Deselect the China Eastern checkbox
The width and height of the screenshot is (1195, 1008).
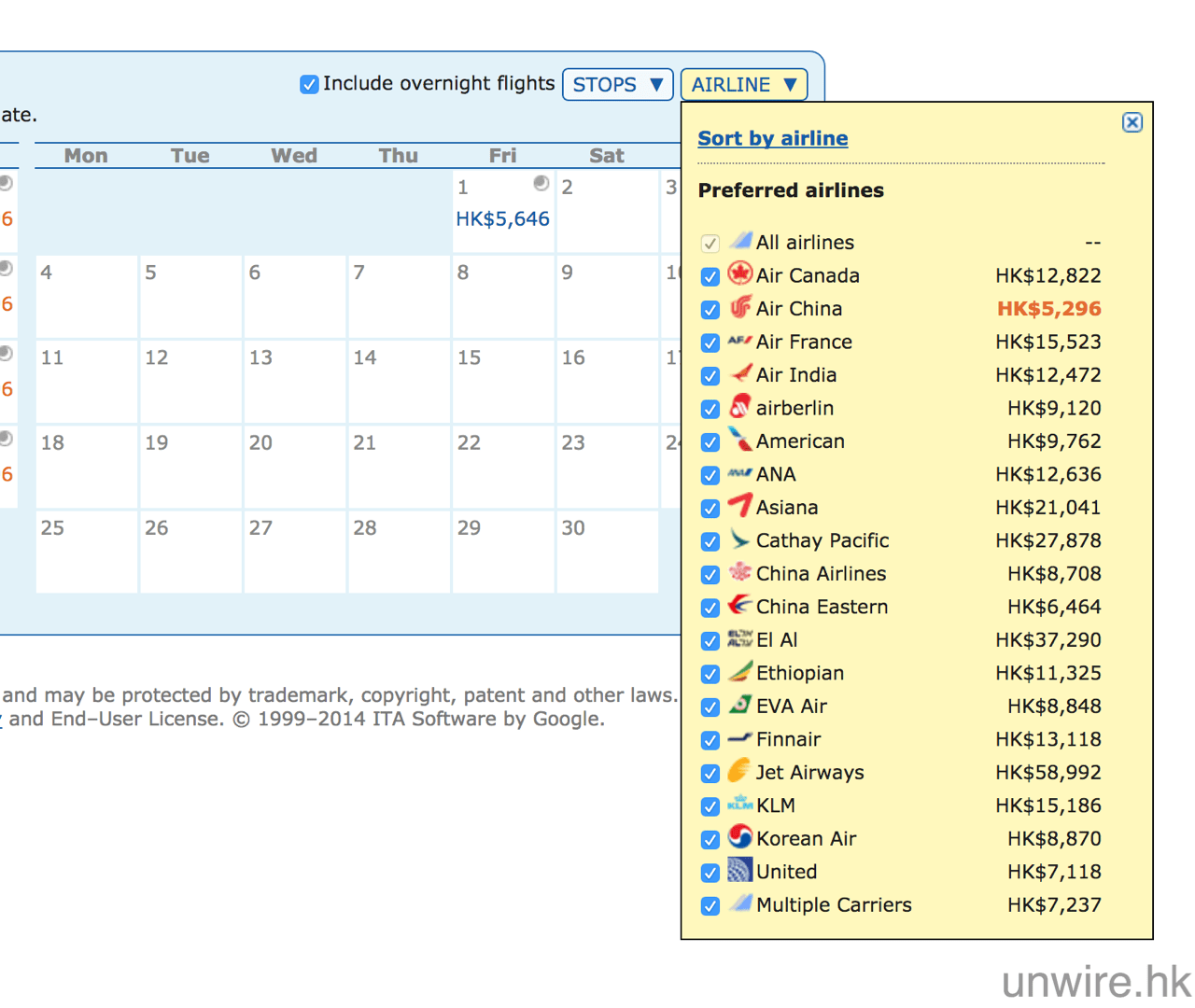710,608
